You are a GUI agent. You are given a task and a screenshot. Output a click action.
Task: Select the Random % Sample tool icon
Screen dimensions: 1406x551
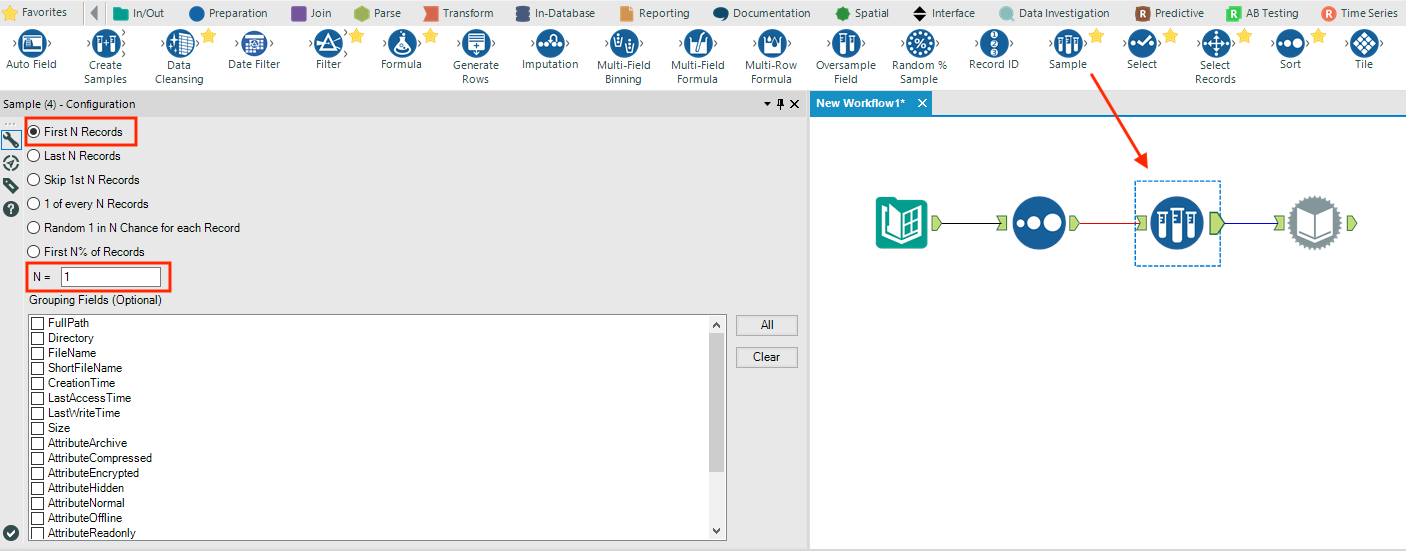(x=919, y=42)
